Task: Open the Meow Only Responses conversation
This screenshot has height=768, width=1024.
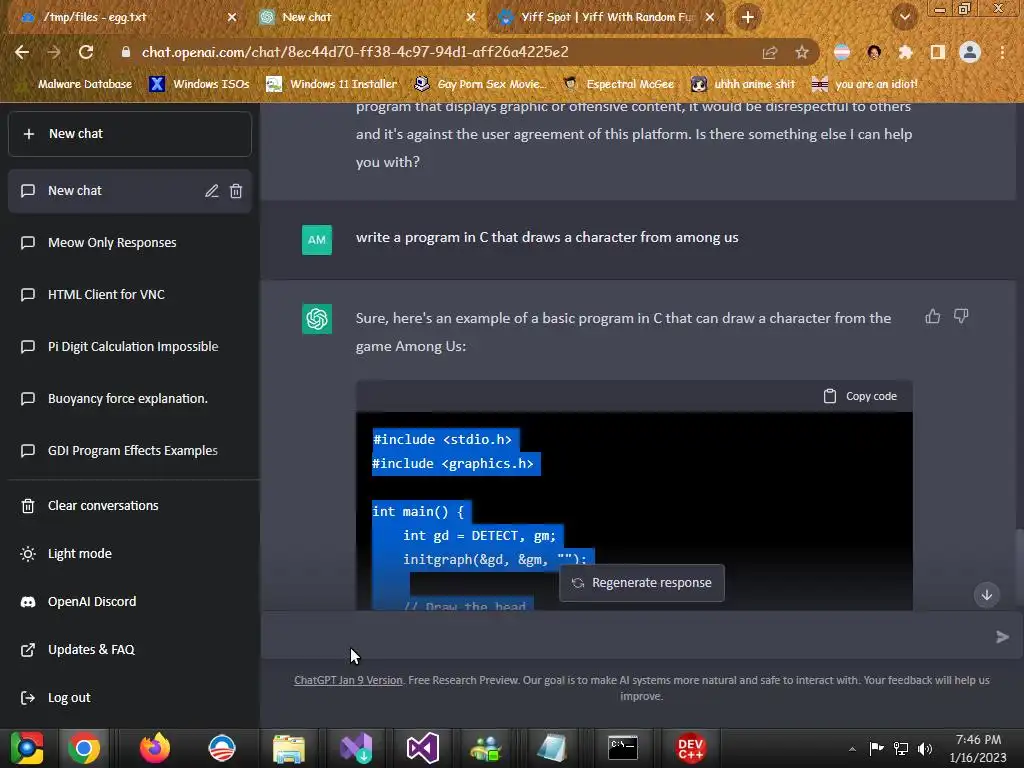Action: point(129,242)
